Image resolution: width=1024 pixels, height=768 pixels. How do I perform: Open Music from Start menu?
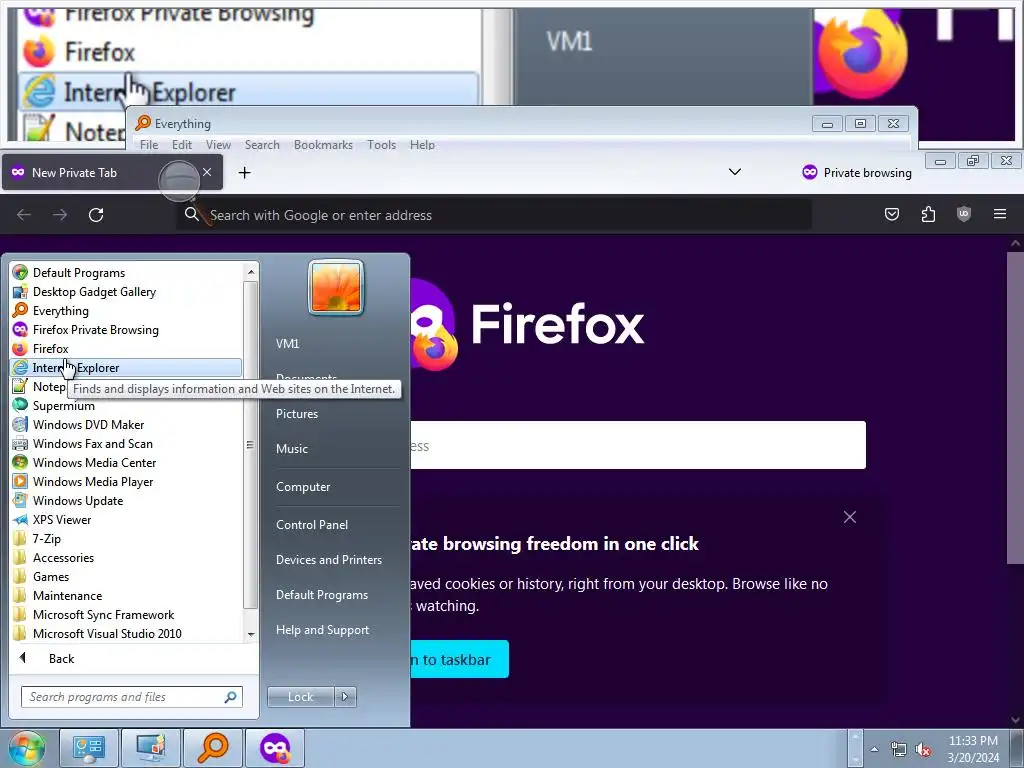click(x=292, y=449)
